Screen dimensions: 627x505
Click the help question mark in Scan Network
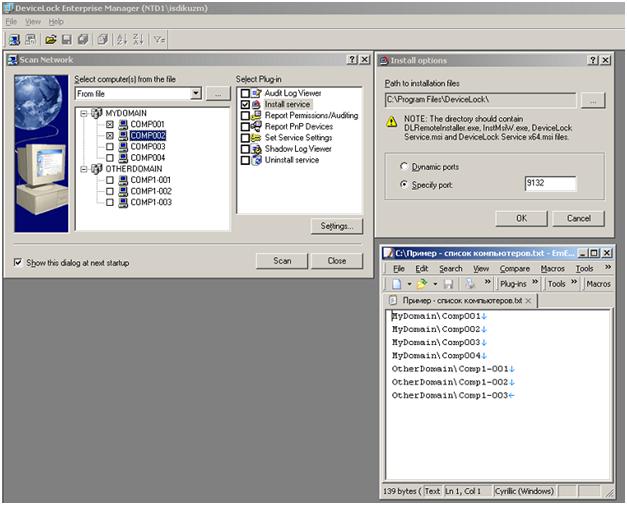(x=352, y=60)
